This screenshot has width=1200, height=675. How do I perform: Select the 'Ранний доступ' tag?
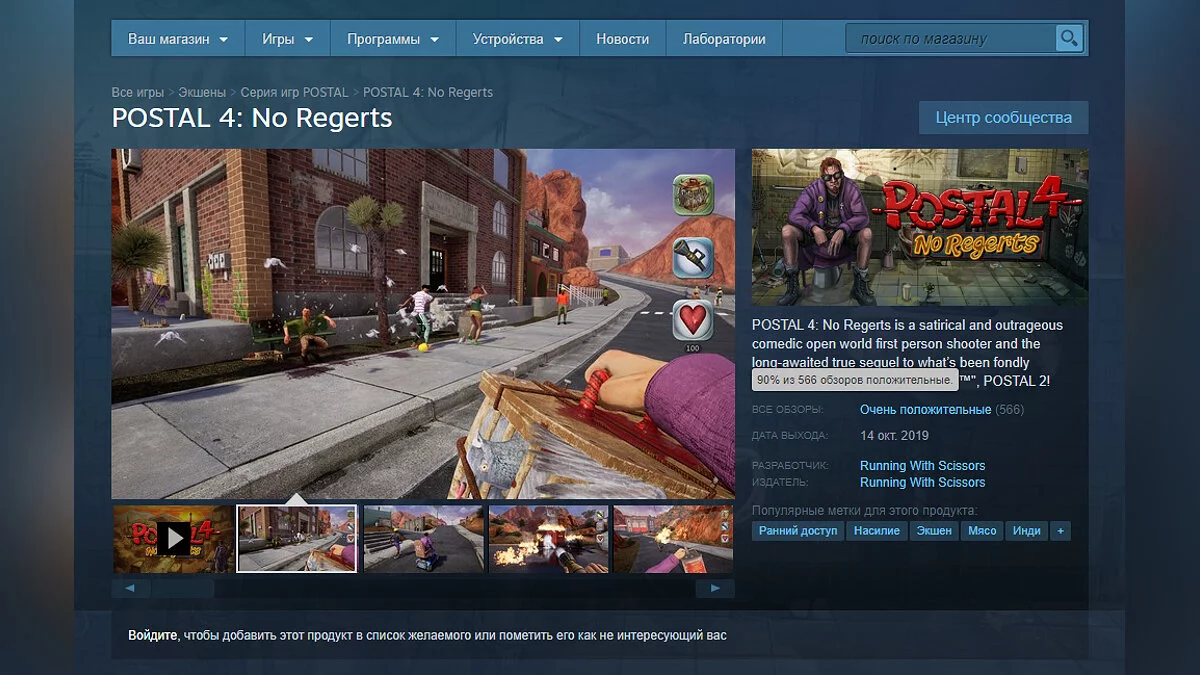[798, 531]
